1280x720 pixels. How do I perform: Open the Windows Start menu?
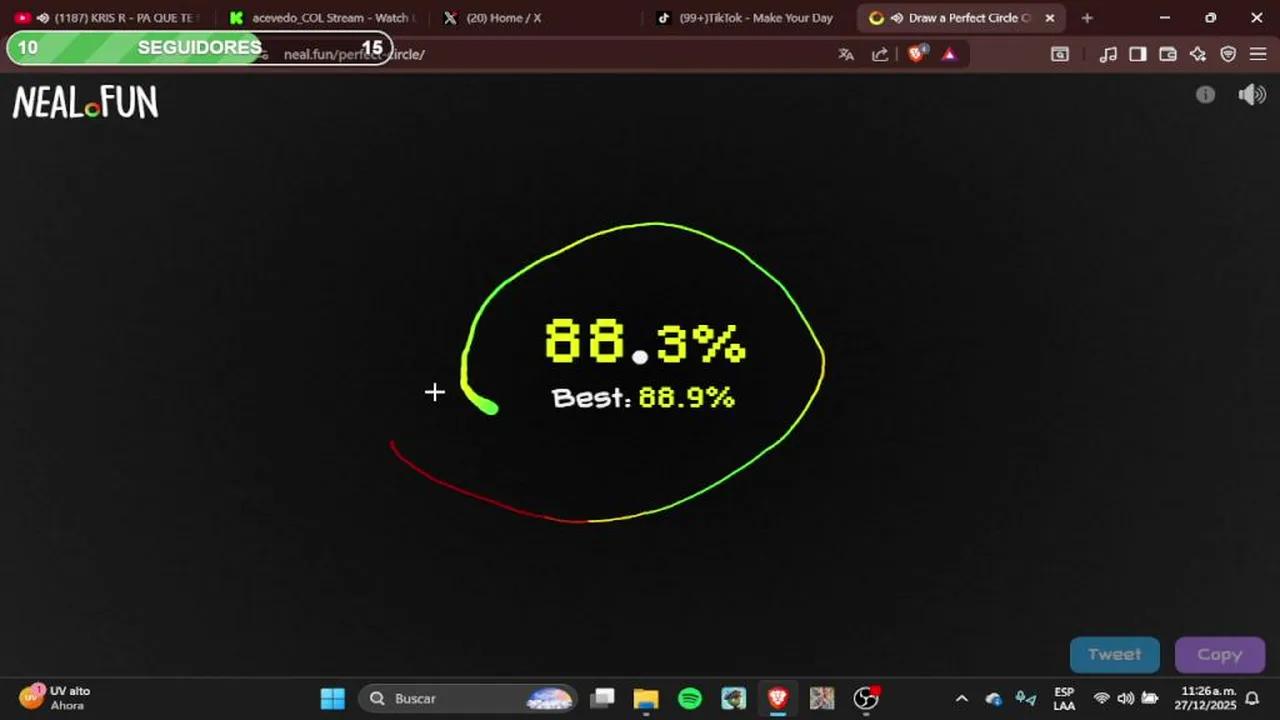(333, 698)
